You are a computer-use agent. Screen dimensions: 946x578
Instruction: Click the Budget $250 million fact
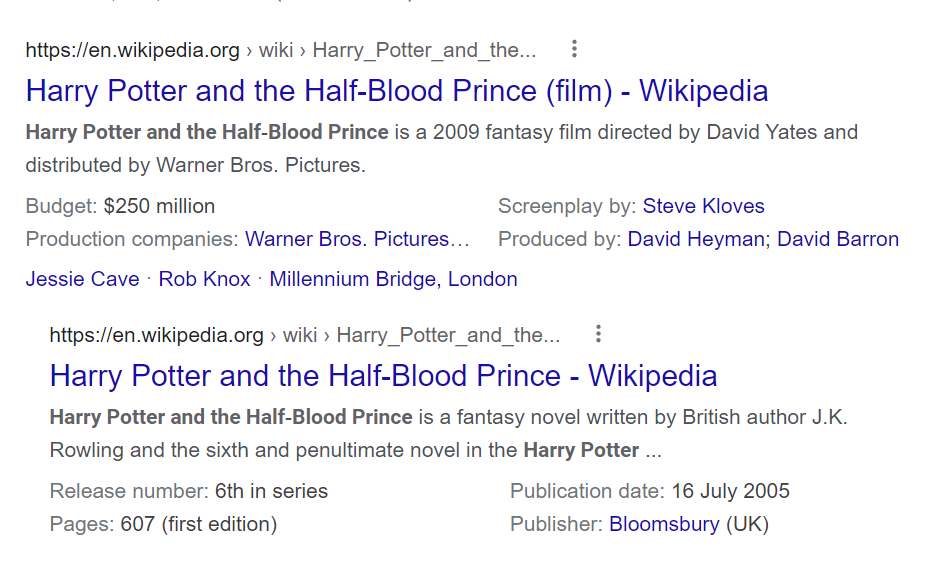click(120, 206)
